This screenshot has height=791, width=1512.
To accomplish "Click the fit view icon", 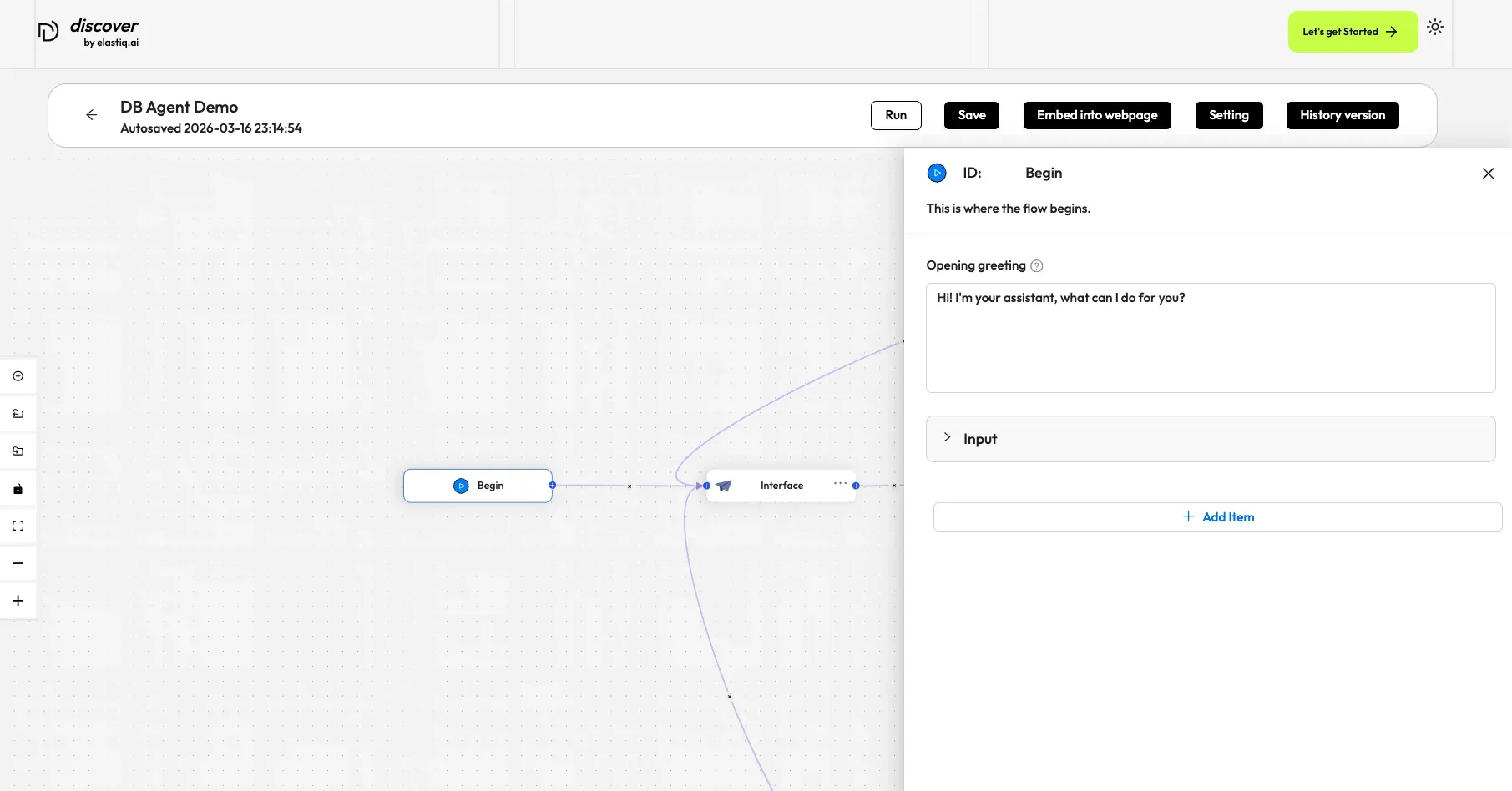I will (x=18, y=526).
